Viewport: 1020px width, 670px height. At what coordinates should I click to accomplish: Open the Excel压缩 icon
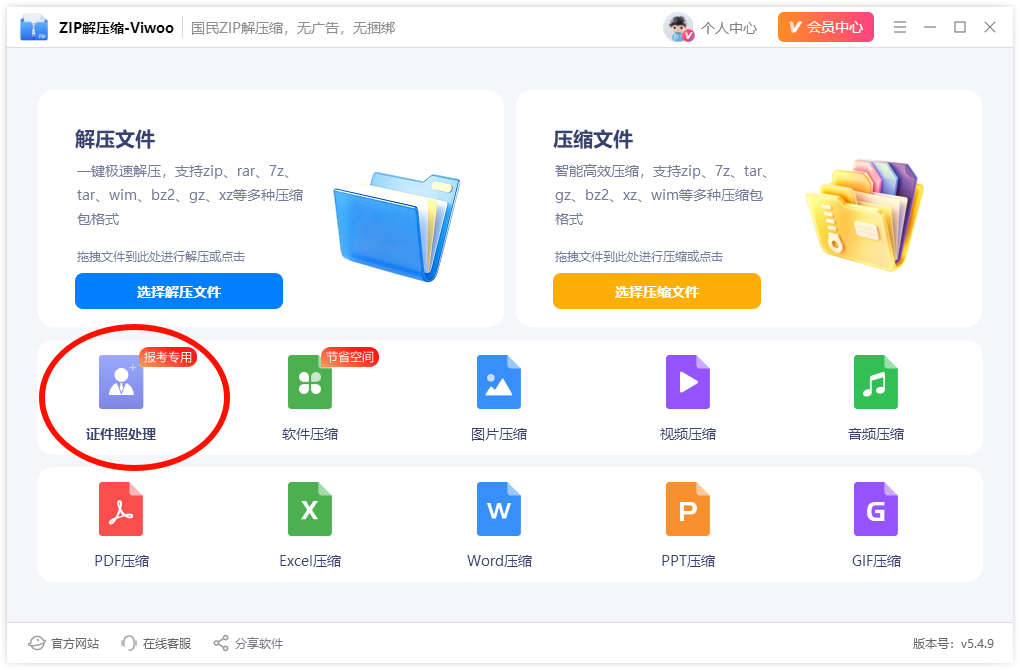pos(310,509)
